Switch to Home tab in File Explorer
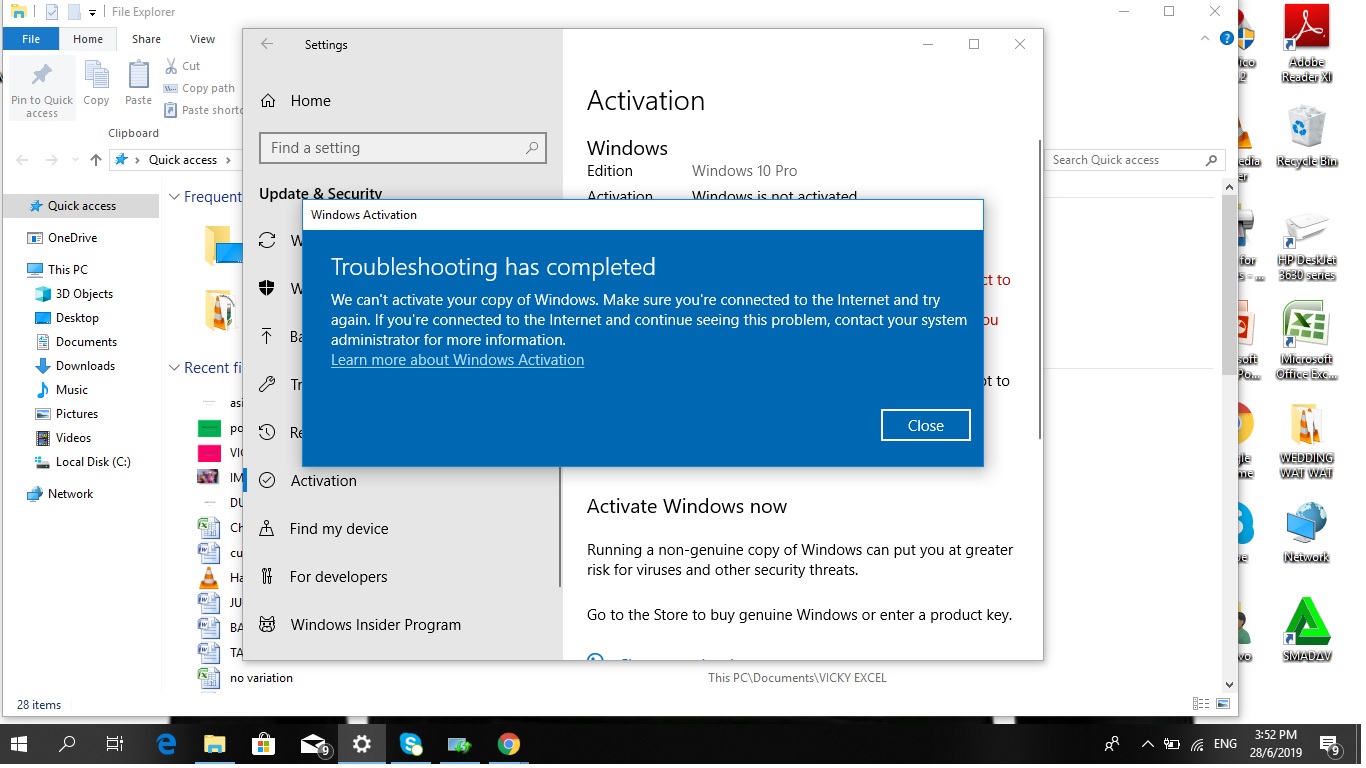This screenshot has width=1366, height=768. (x=88, y=39)
